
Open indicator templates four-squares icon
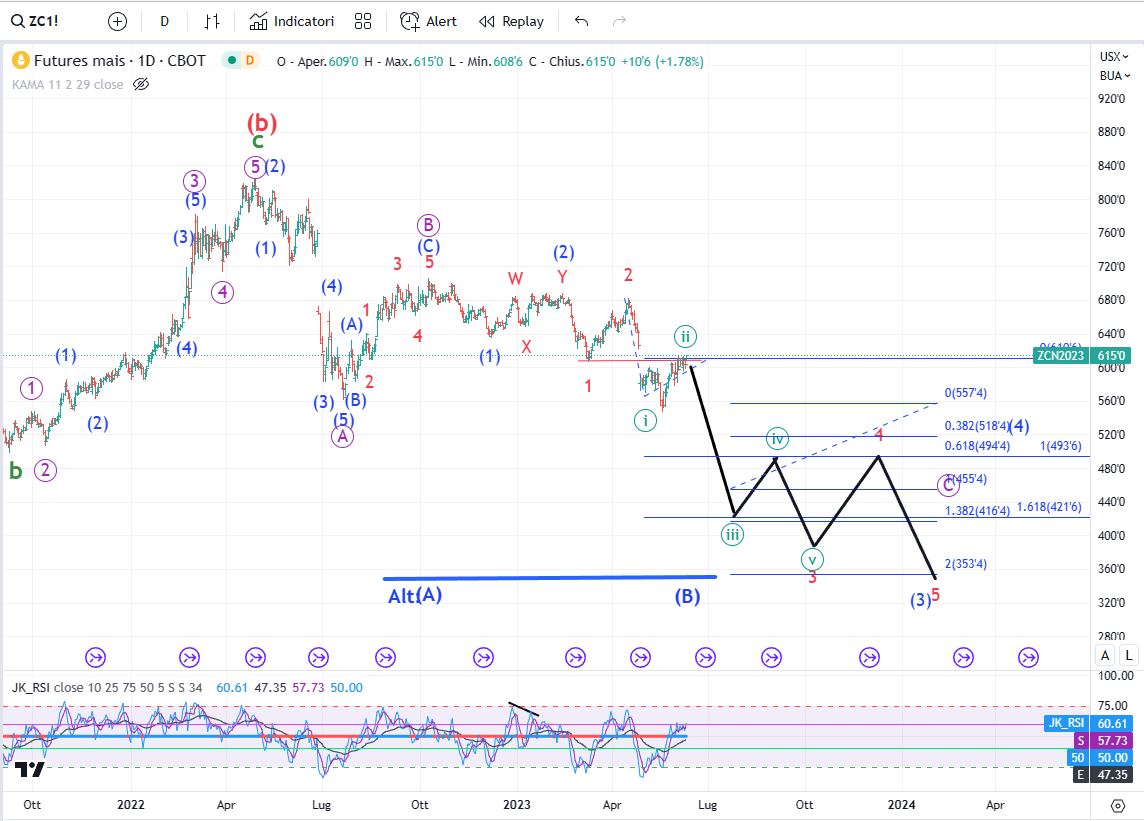click(x=363, y=21)
